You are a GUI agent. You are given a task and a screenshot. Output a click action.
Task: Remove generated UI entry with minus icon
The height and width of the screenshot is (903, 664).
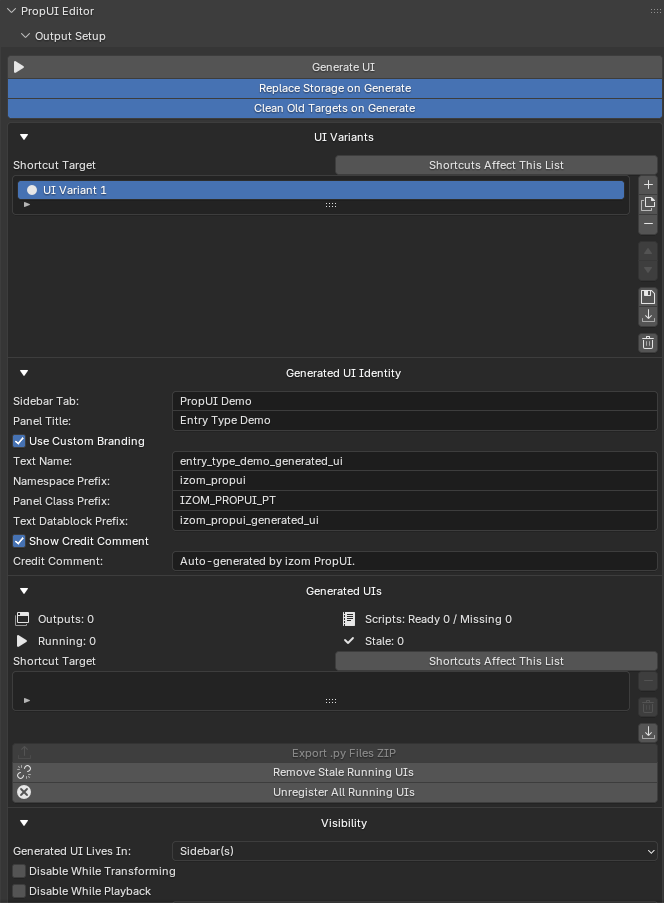(648, 681)
